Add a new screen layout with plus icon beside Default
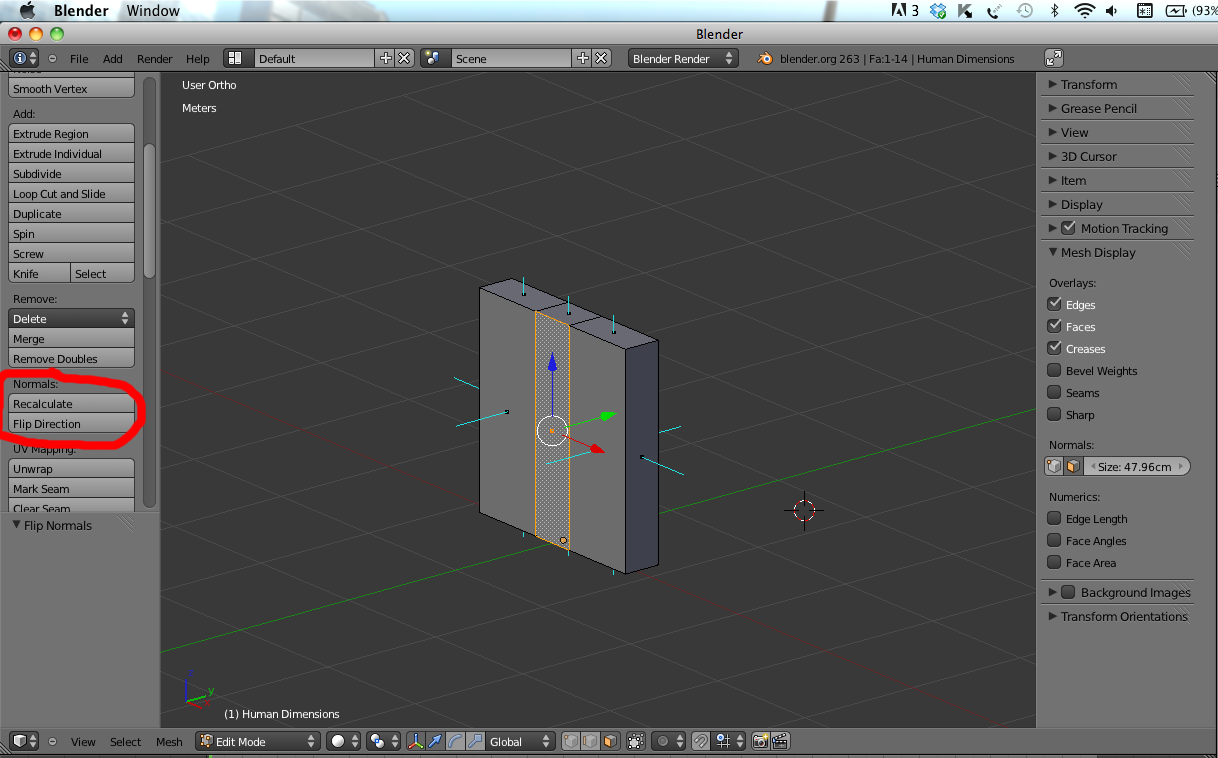Image resolution: width=1218 pixels, height=758 pixels. pos(386,59)
